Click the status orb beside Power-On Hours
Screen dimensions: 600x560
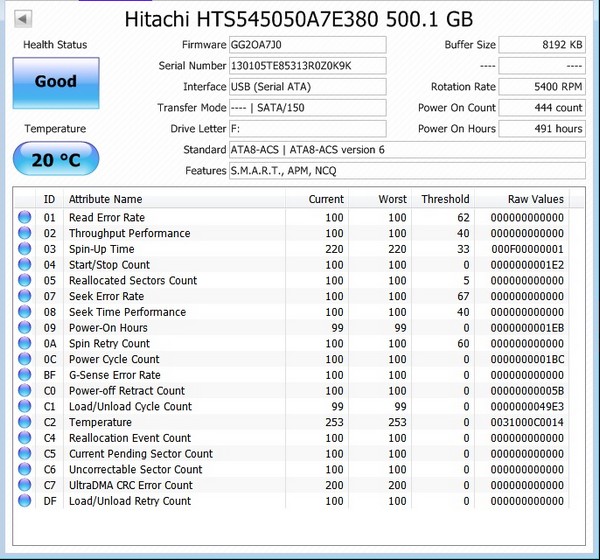pos(25,328)
